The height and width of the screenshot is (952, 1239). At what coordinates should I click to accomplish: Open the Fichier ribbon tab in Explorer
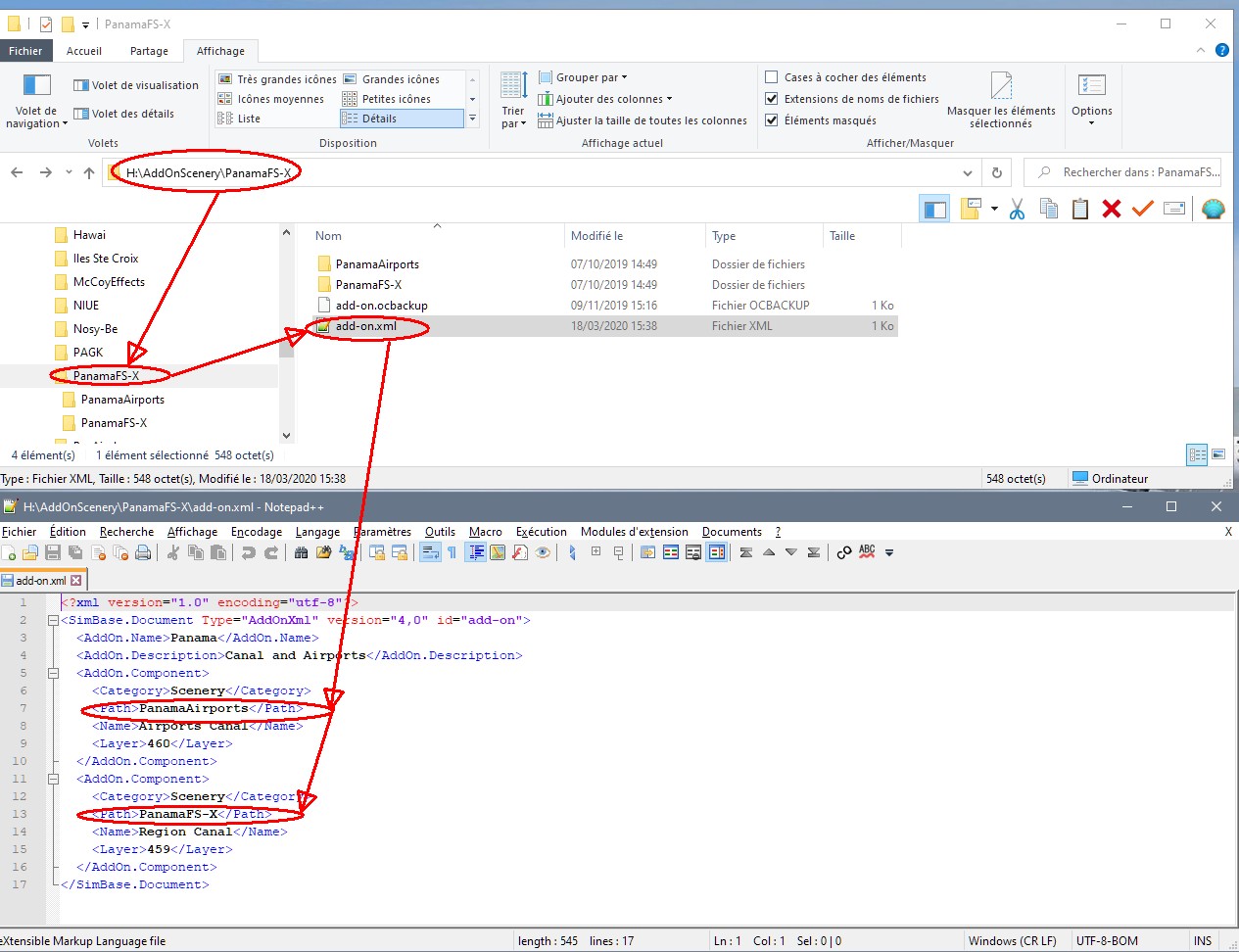pyautogui.click(x=25, y=51)
